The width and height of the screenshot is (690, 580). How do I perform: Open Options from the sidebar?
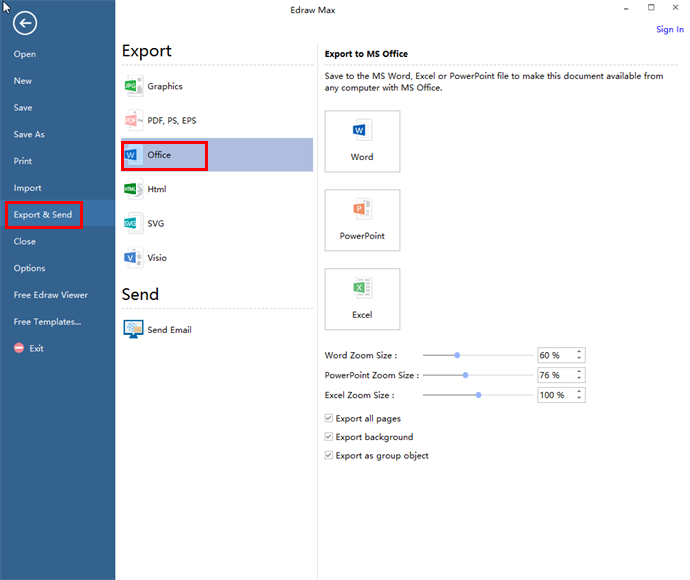tap(29, 268)
